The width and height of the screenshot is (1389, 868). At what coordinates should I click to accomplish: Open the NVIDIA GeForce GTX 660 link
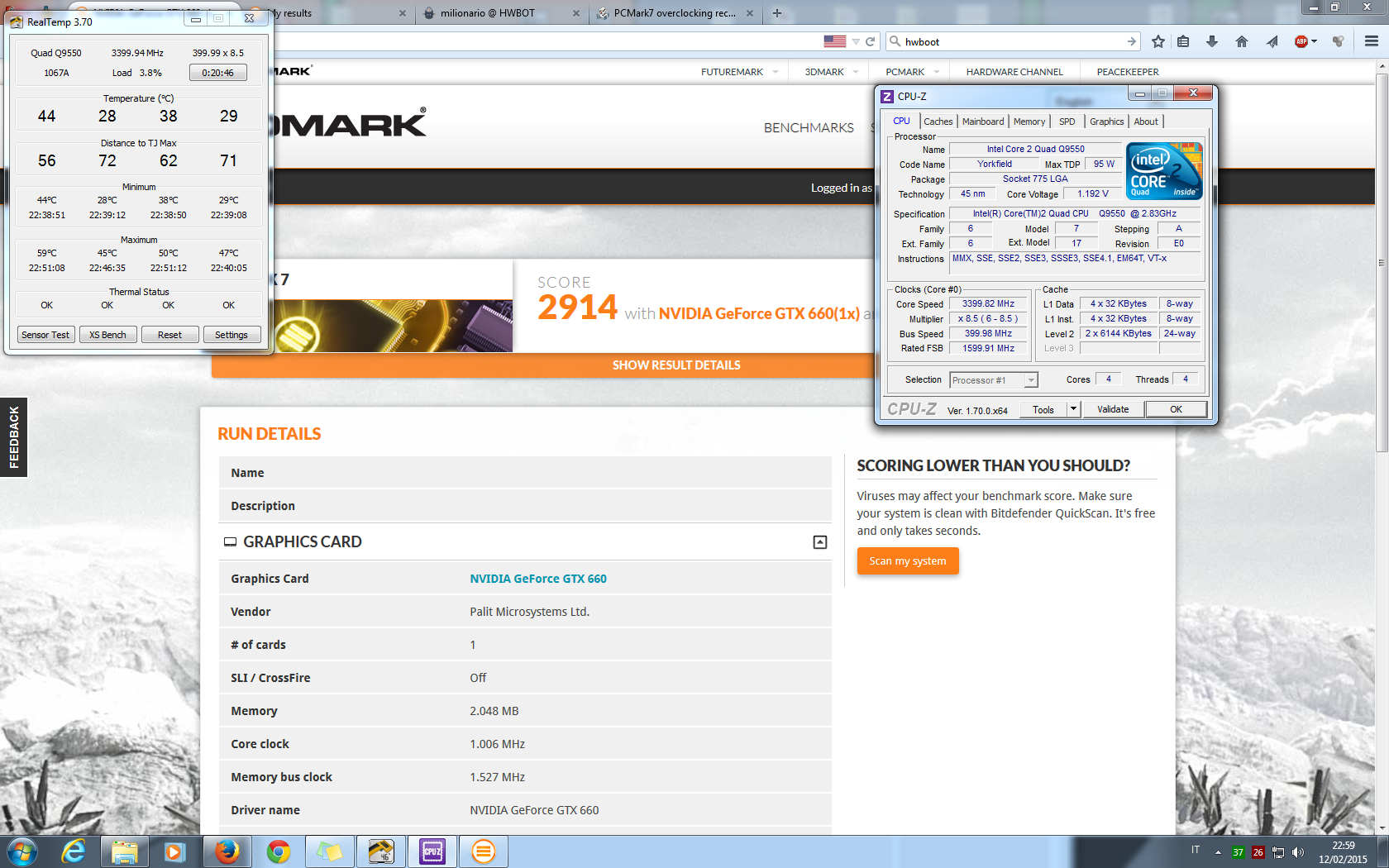(x=538, y=579)
